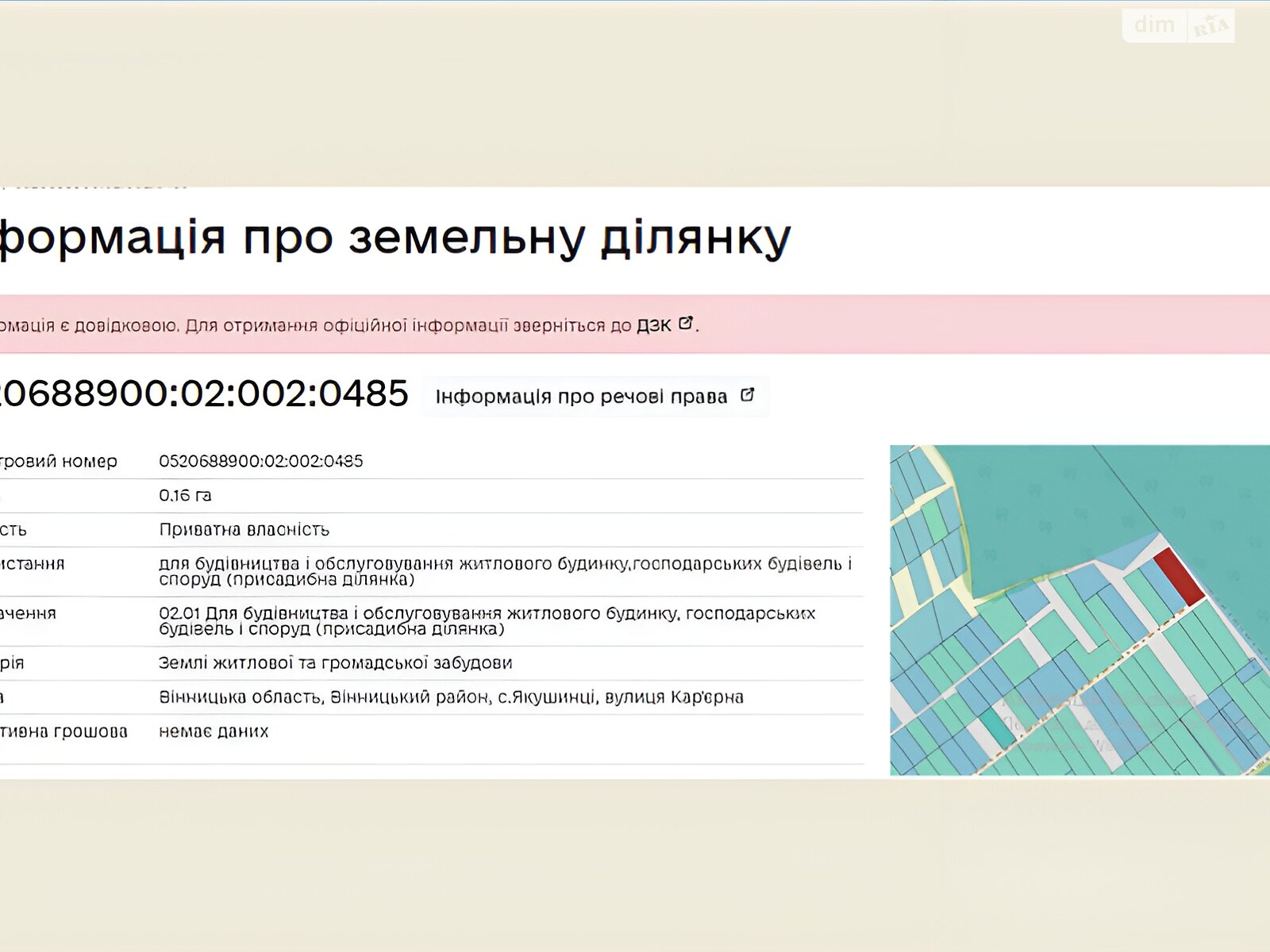
Task: Select the red highlighted parcel on map
Action: 1178,576
